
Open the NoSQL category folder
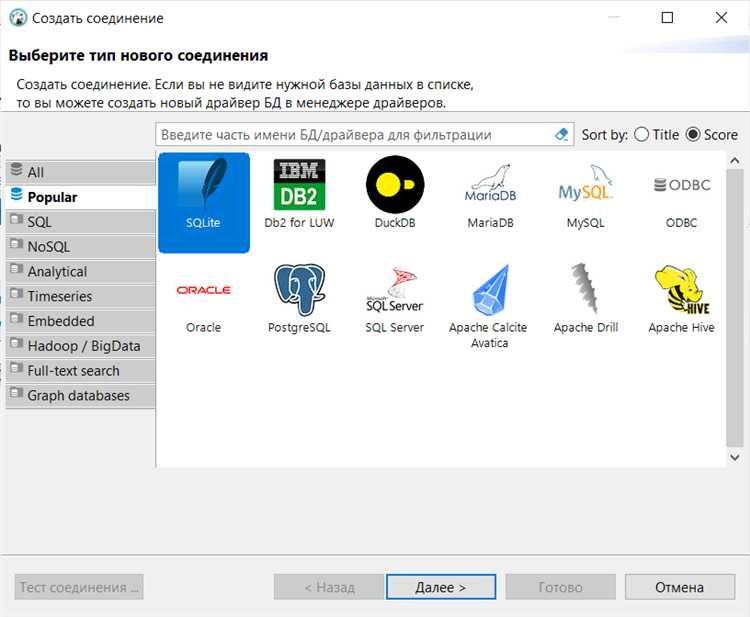pyautogui.click(x=80, y=247)
